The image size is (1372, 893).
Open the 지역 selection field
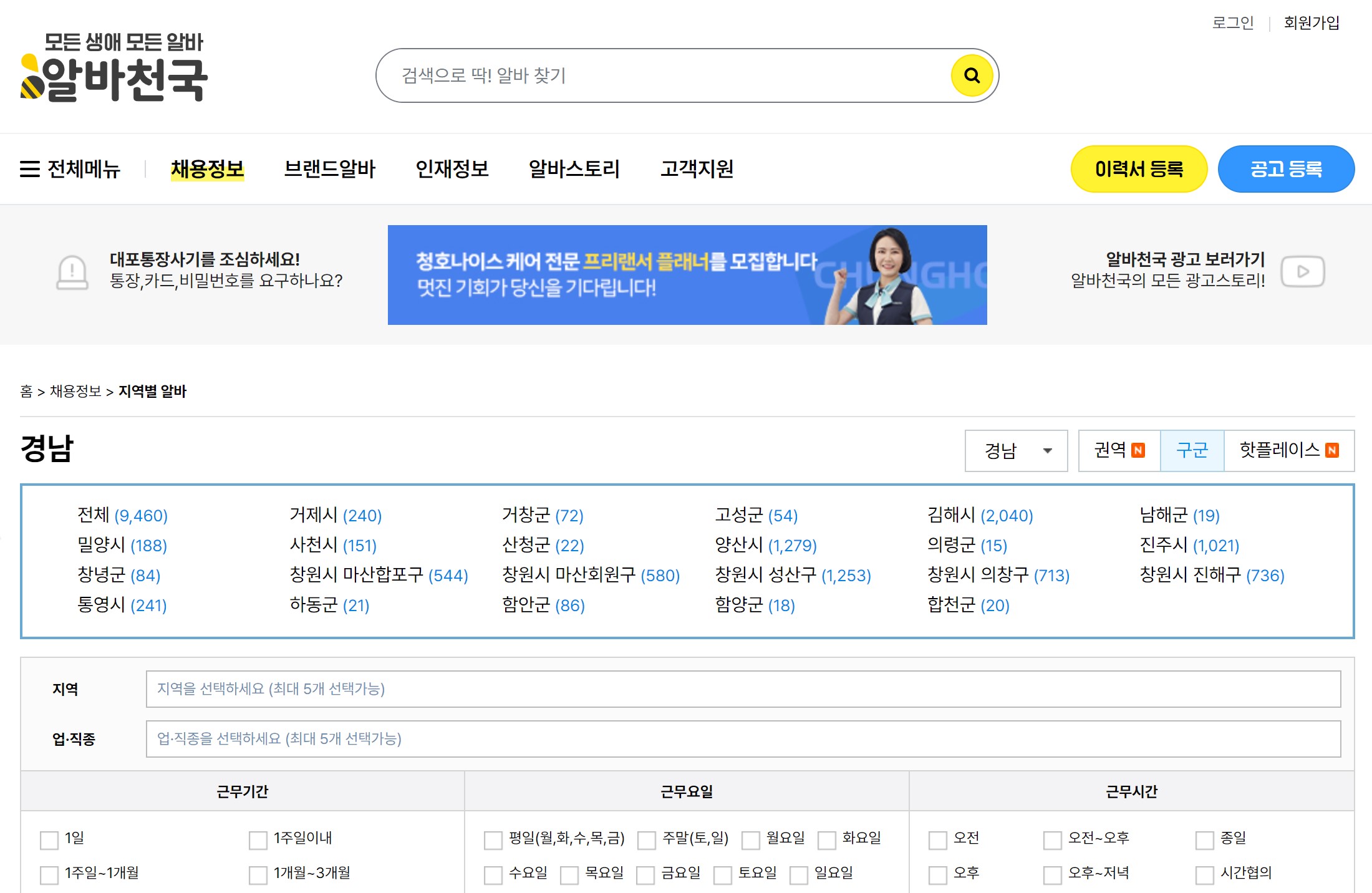(742, 689)
